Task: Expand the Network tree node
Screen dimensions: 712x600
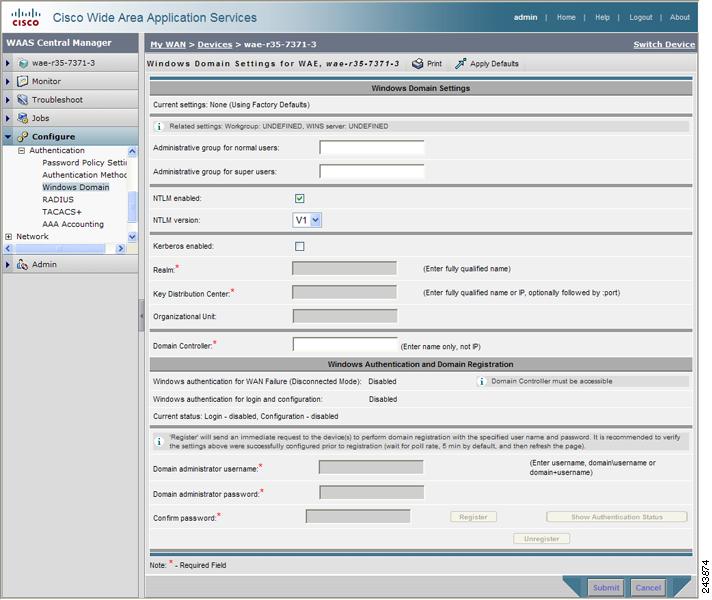Action: [x=8, y=237]
